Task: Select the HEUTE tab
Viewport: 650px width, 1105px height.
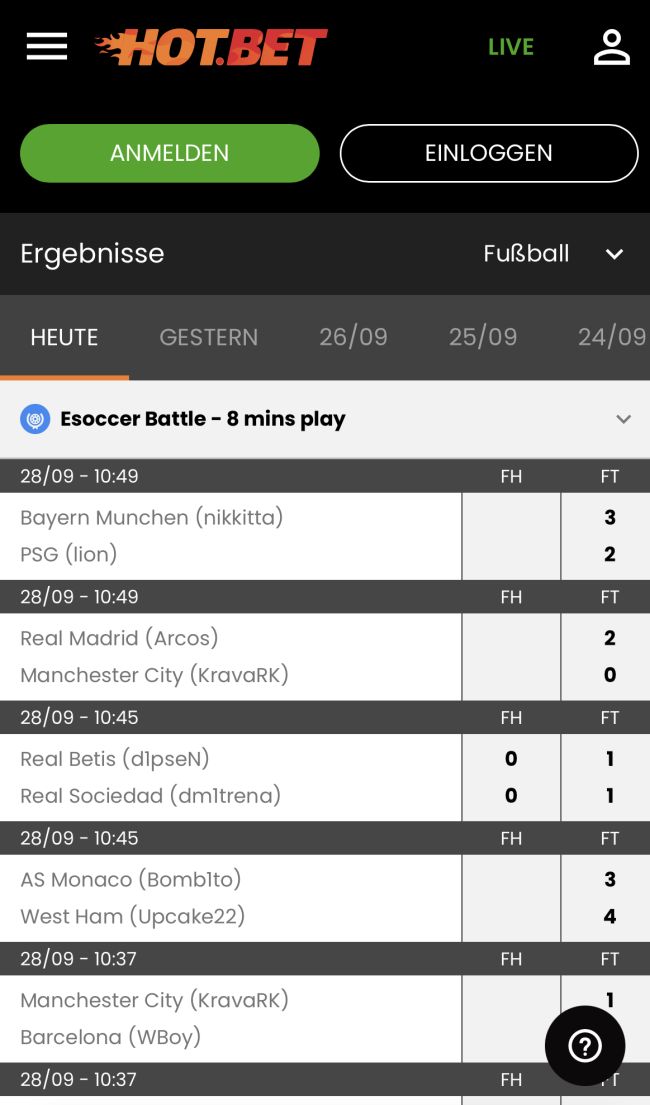Action: 64,337
